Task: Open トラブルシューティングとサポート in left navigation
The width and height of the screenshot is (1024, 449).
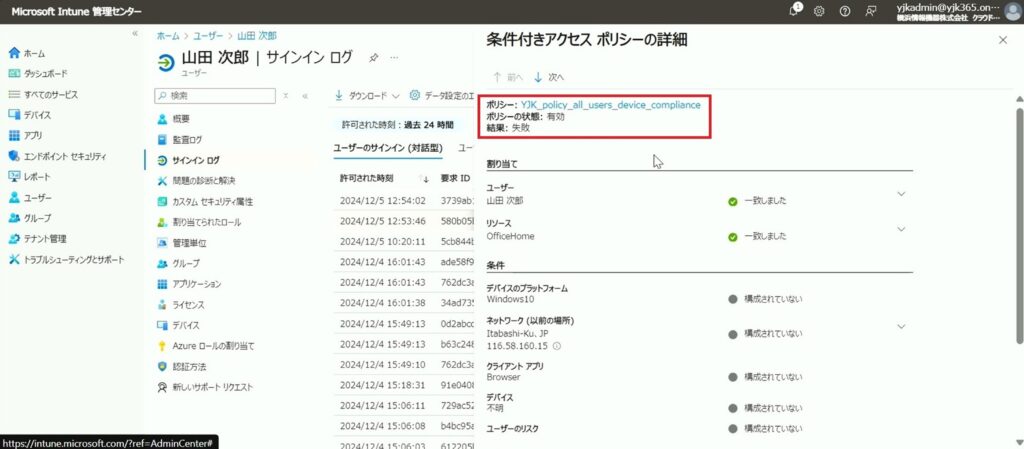Action: 66,260
